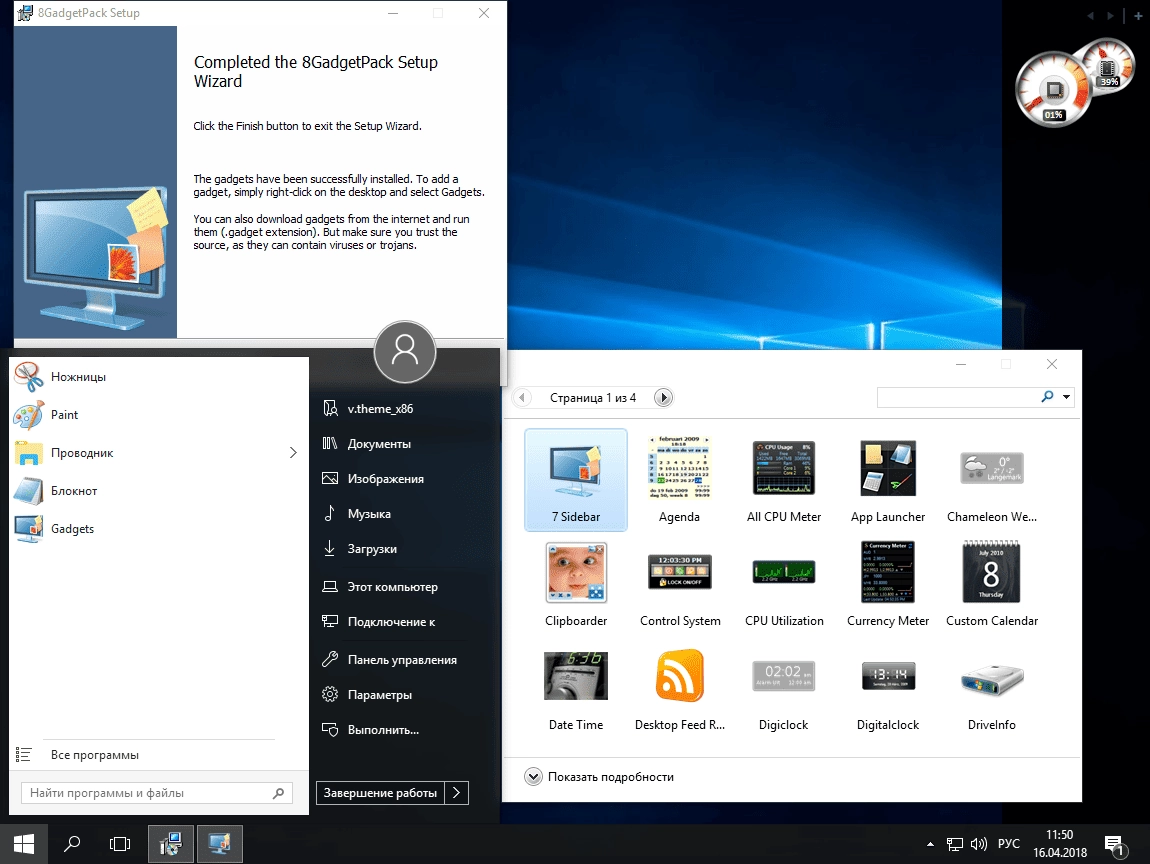Go to next gadget gallery page
This screenshot has height=864, width=1150.
(x=663, y=398)
